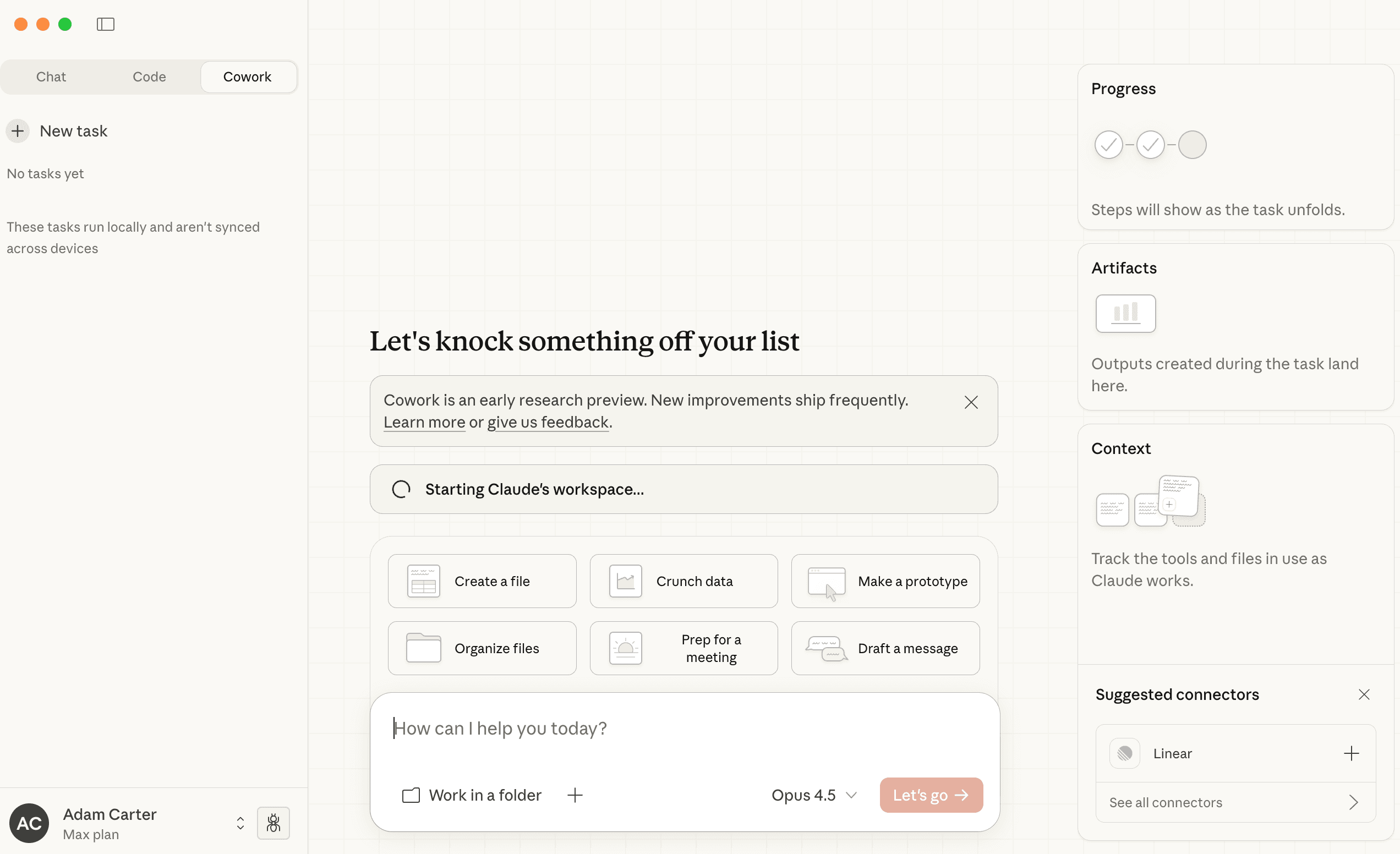Open the bug report icon near profile
1400x854 pixels.
(x=273, y=823)
